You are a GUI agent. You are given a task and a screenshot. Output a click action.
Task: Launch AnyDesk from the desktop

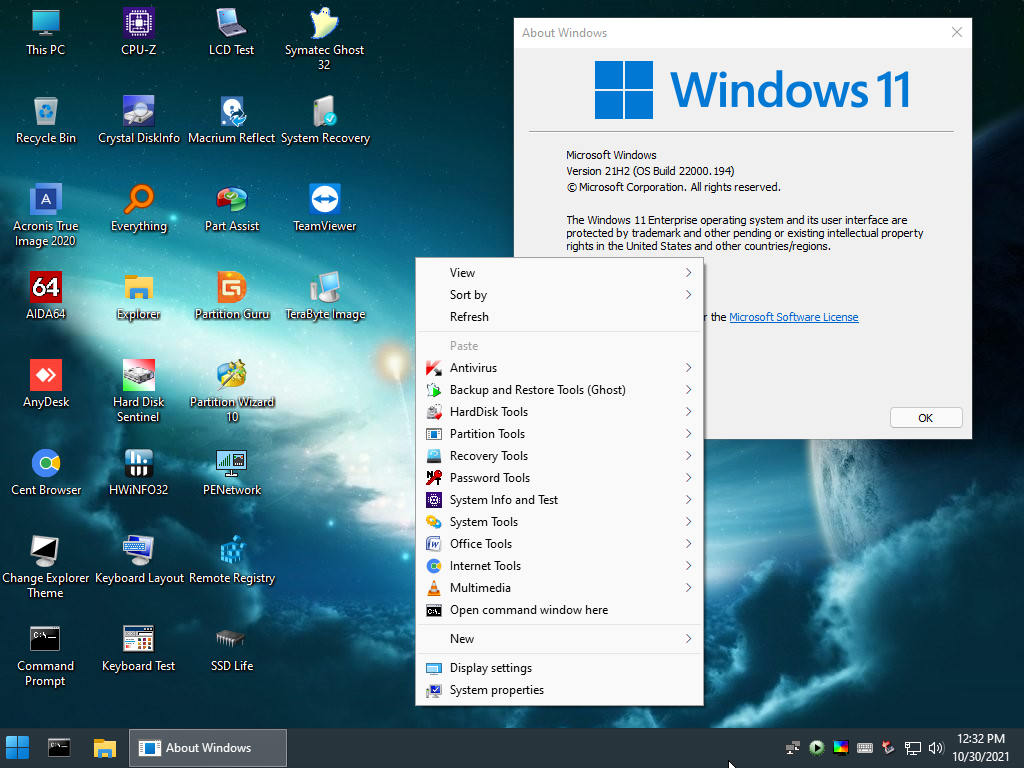46,384
